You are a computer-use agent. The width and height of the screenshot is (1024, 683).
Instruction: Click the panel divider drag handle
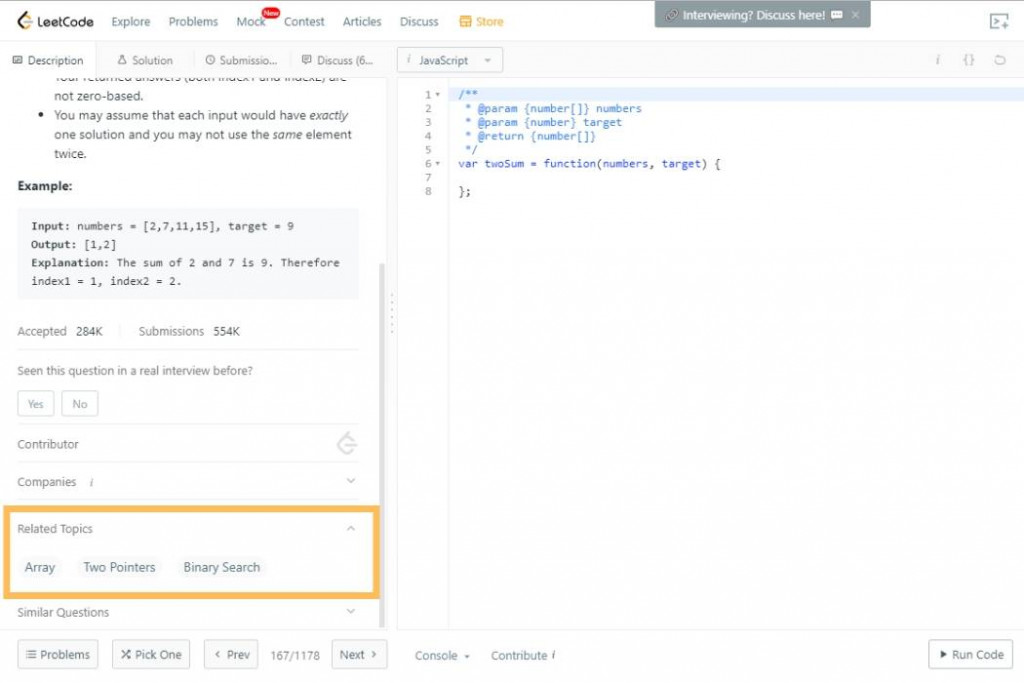click(x=392, y=313)
